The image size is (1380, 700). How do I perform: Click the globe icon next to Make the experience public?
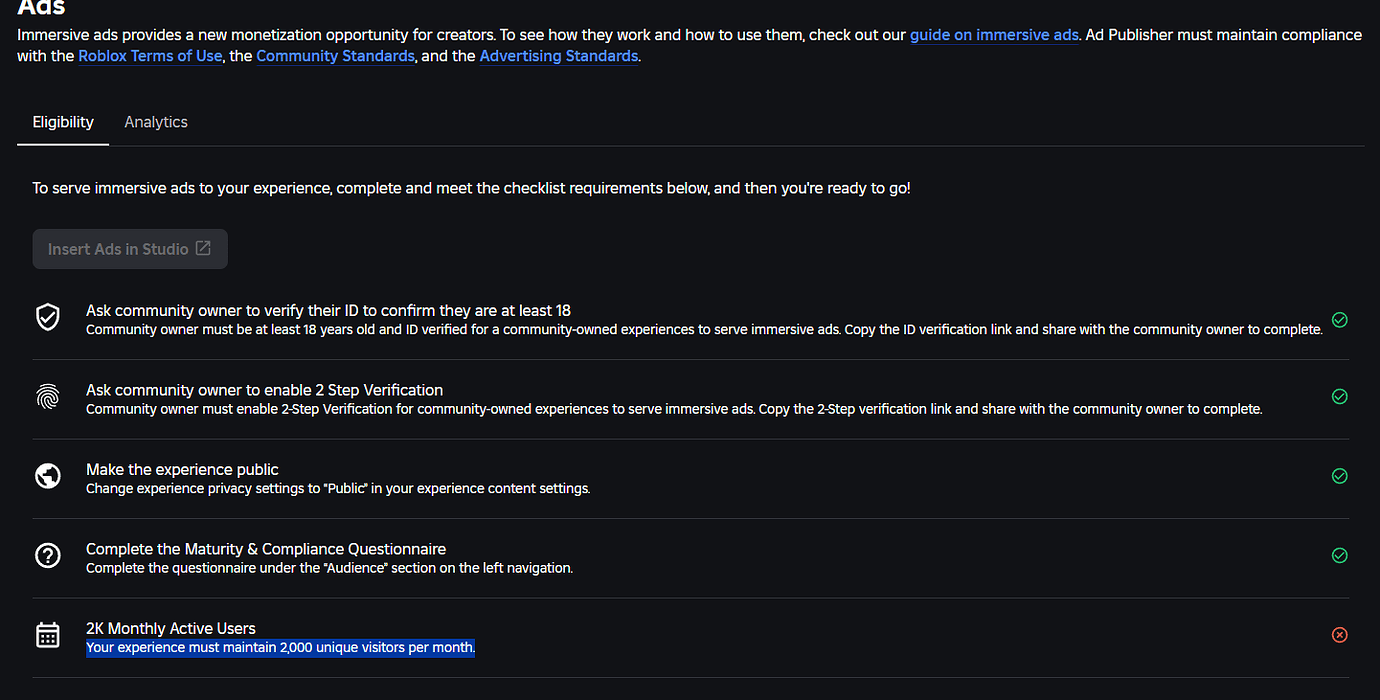pos(48,476)
